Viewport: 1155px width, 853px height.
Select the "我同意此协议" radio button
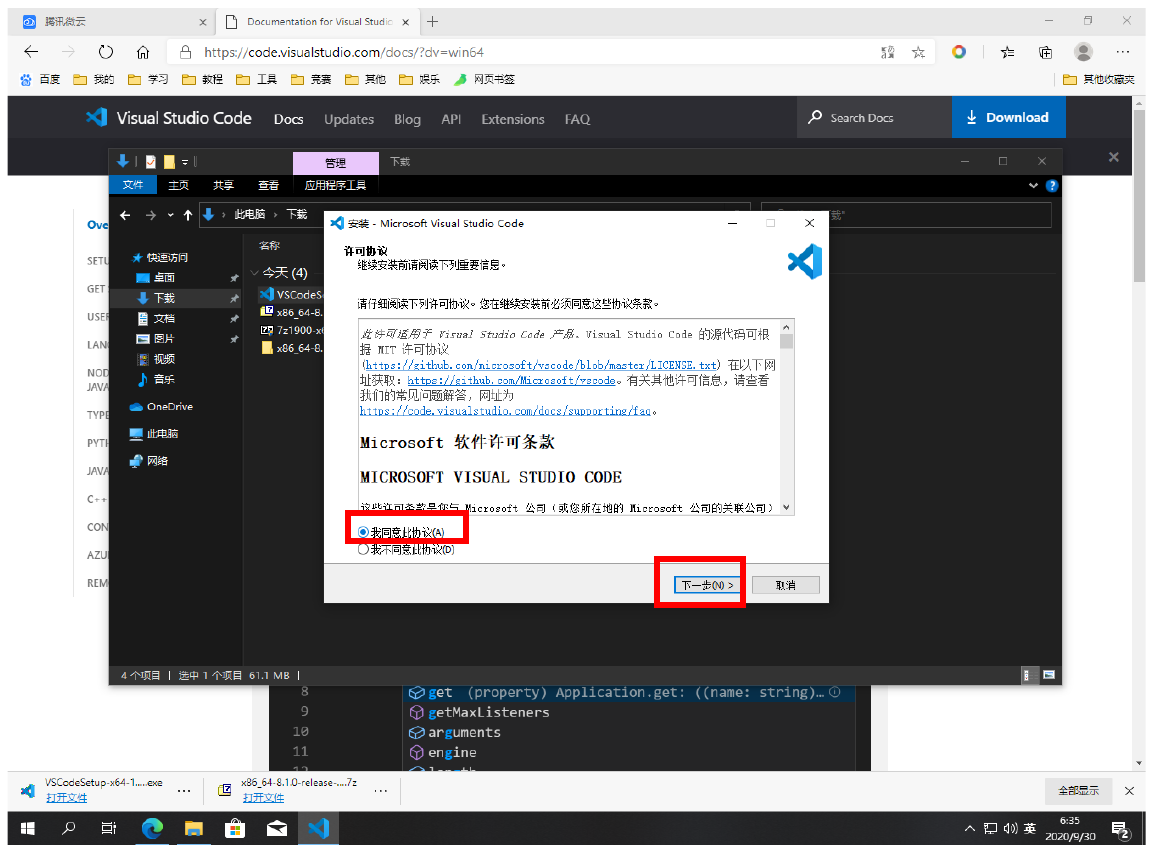(x=364, y=532)
